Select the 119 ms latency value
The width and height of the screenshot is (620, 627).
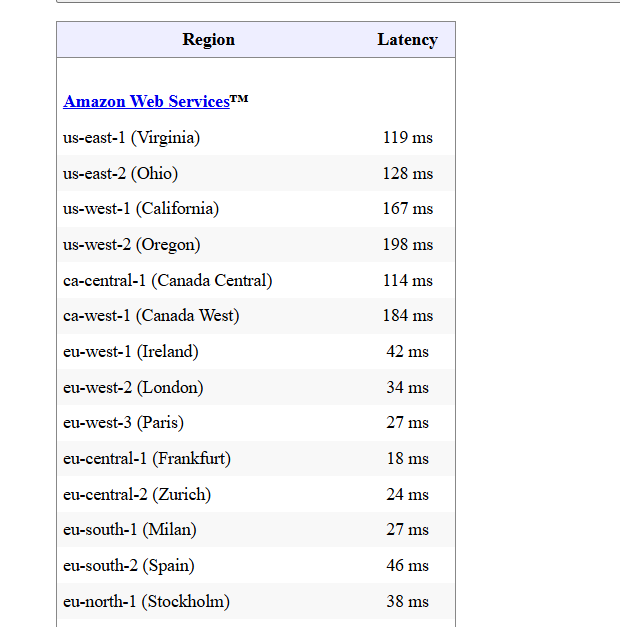point(408,138)
